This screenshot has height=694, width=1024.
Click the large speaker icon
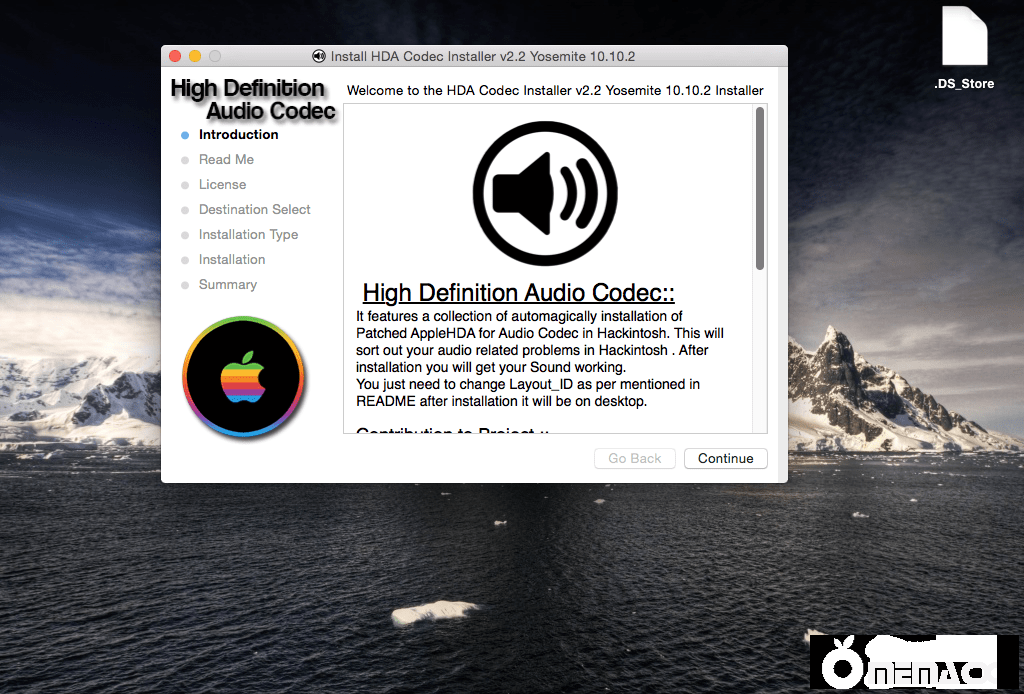click(544, 194)
